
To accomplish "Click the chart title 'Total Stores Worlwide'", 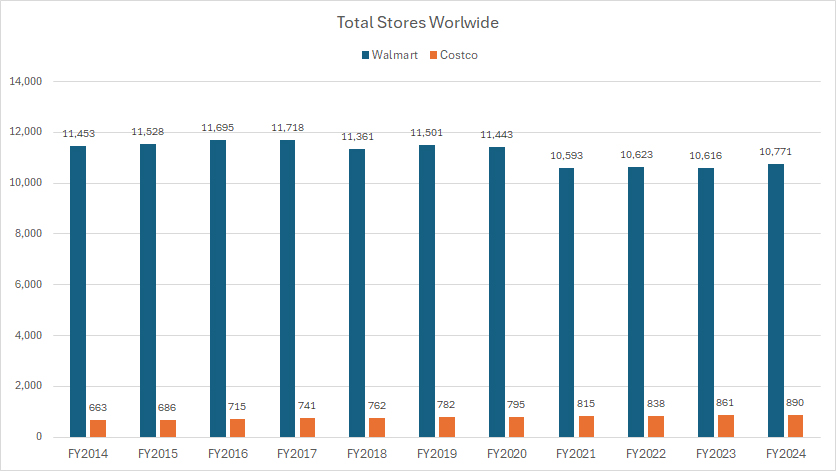I will click(417, 22).
